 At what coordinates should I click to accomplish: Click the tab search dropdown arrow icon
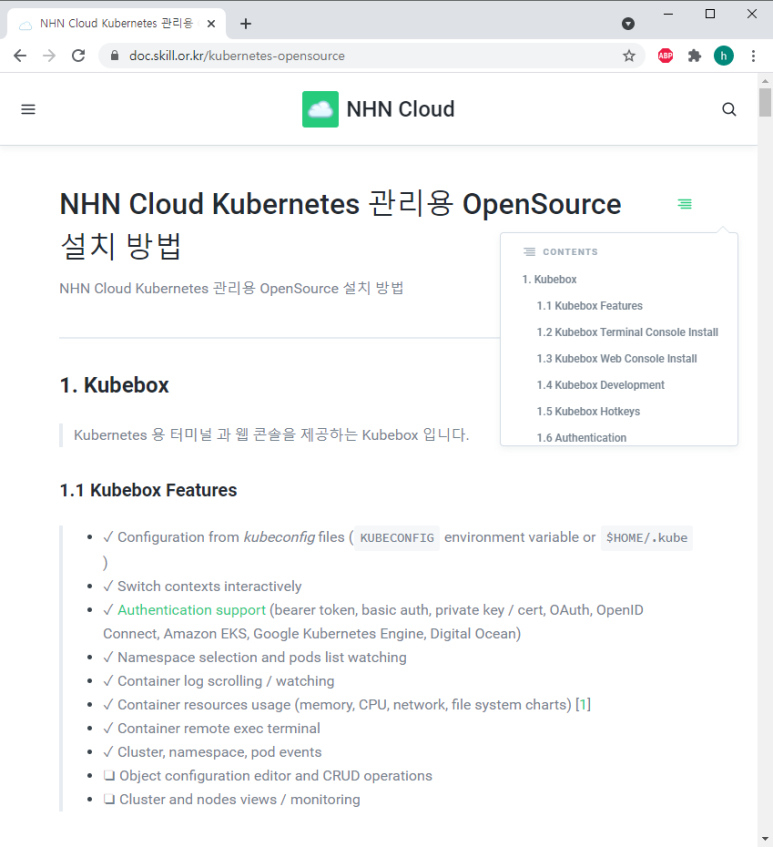tap(628, 24)
